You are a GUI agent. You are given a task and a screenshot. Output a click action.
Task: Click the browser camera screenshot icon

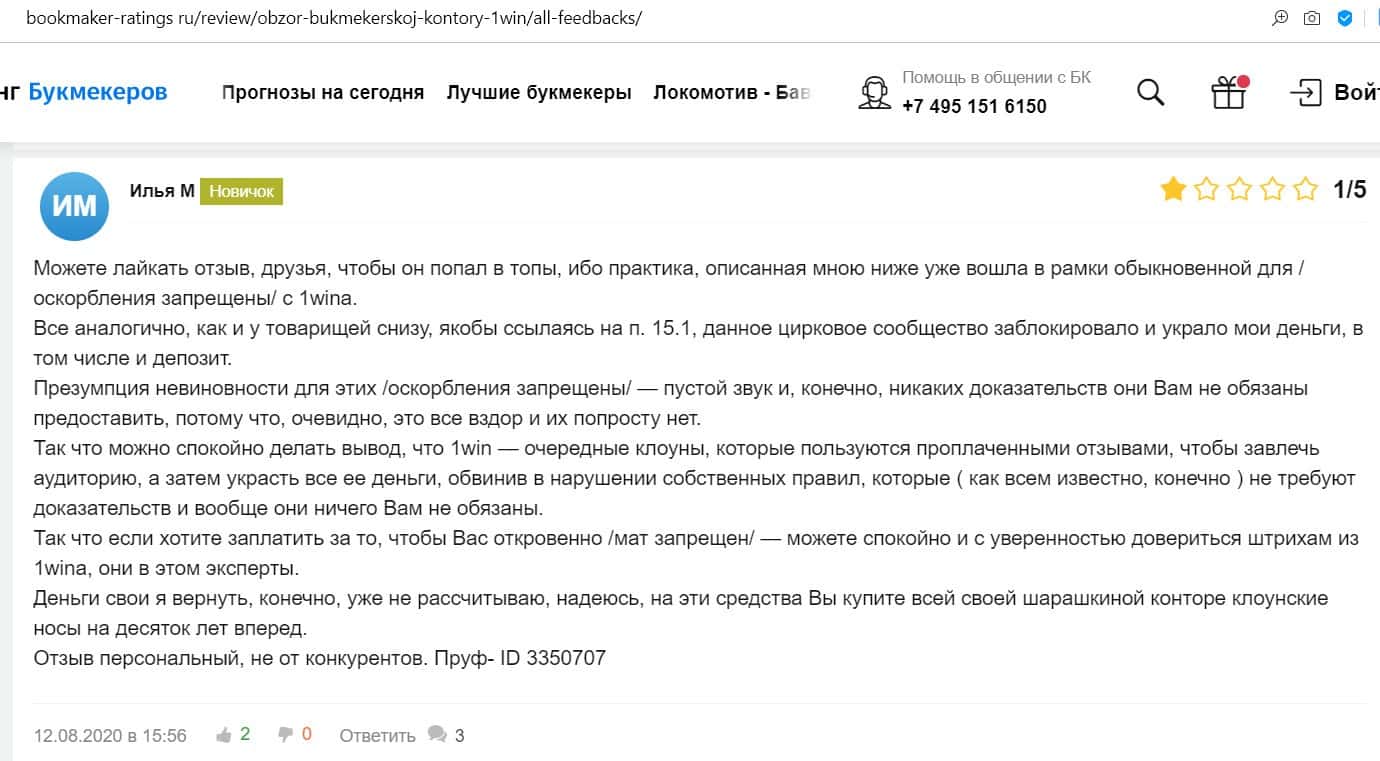coord(1312,18)
